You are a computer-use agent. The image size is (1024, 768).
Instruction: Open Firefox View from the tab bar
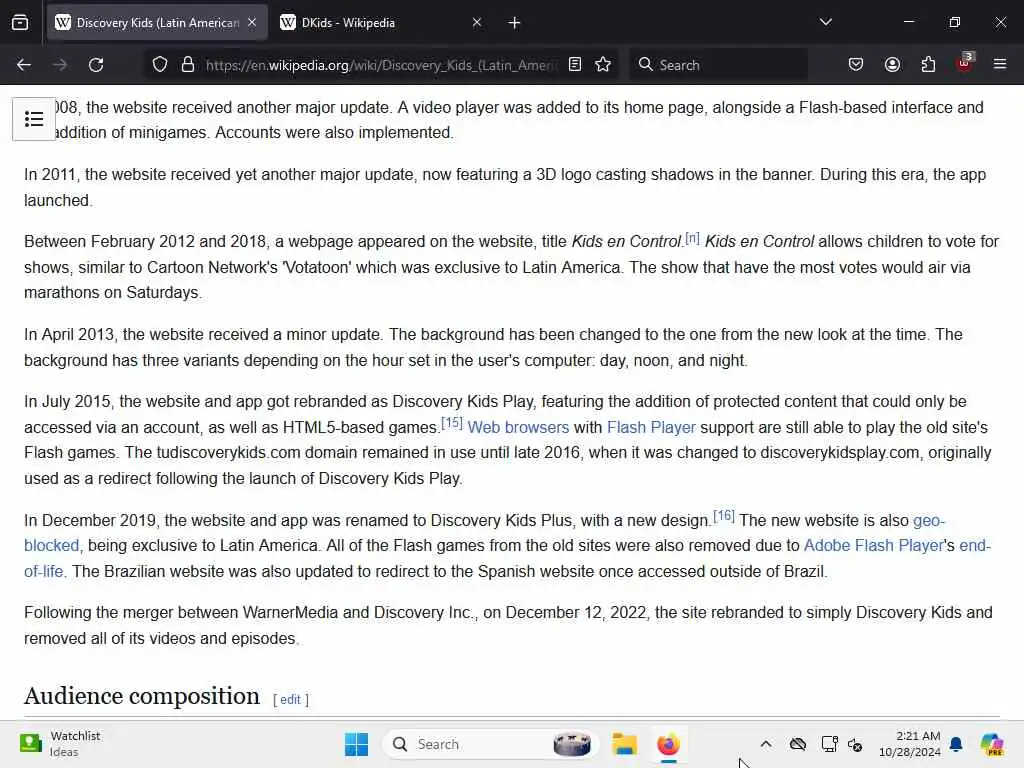click(20, 23)
